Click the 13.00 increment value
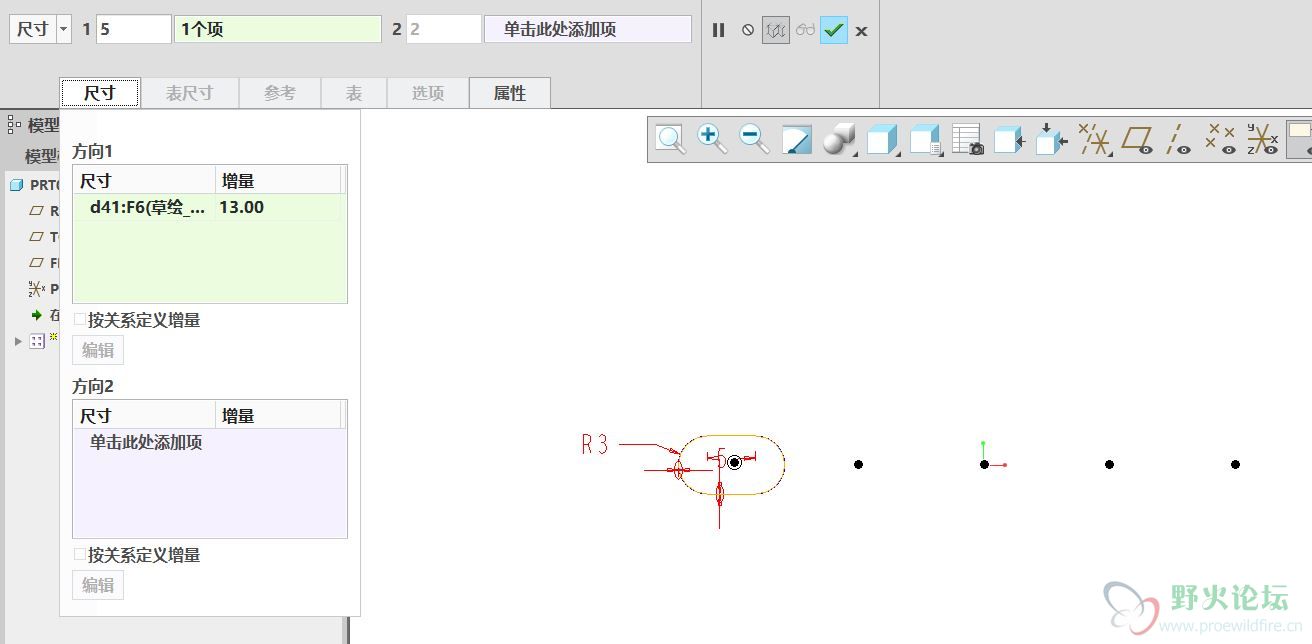Viewport: 1312px width, 644px height. coord(241,208)
